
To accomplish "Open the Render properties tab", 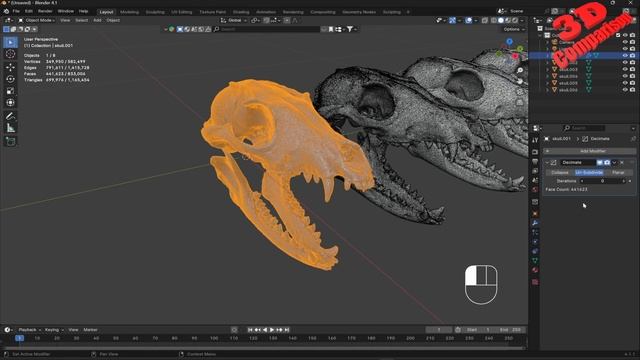I will [535, 152].
